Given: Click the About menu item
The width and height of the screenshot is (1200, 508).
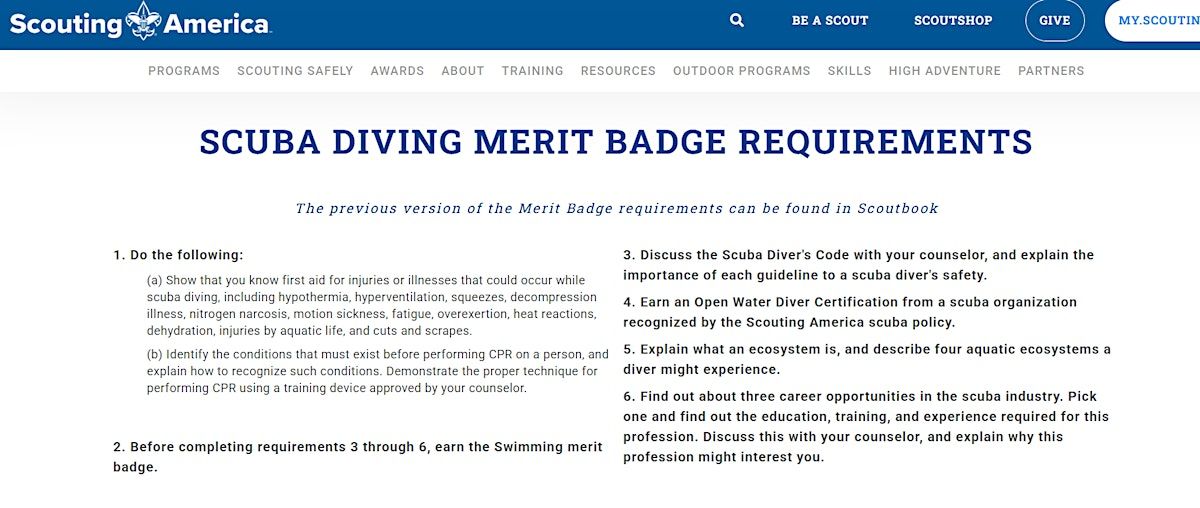Looking at the screenshot, I should (463, 71).
